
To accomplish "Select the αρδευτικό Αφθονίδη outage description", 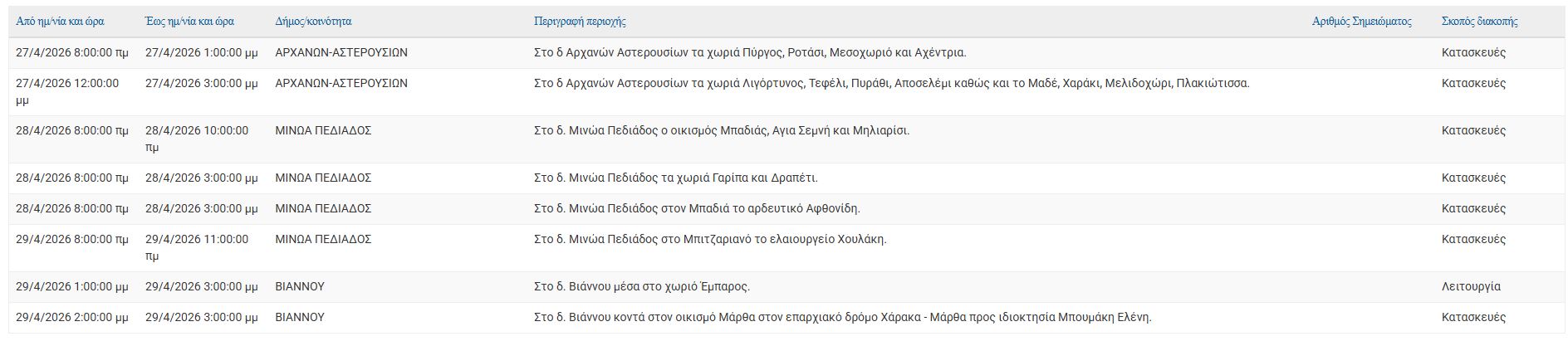I will pyautogui.click(x=697, y=209).
